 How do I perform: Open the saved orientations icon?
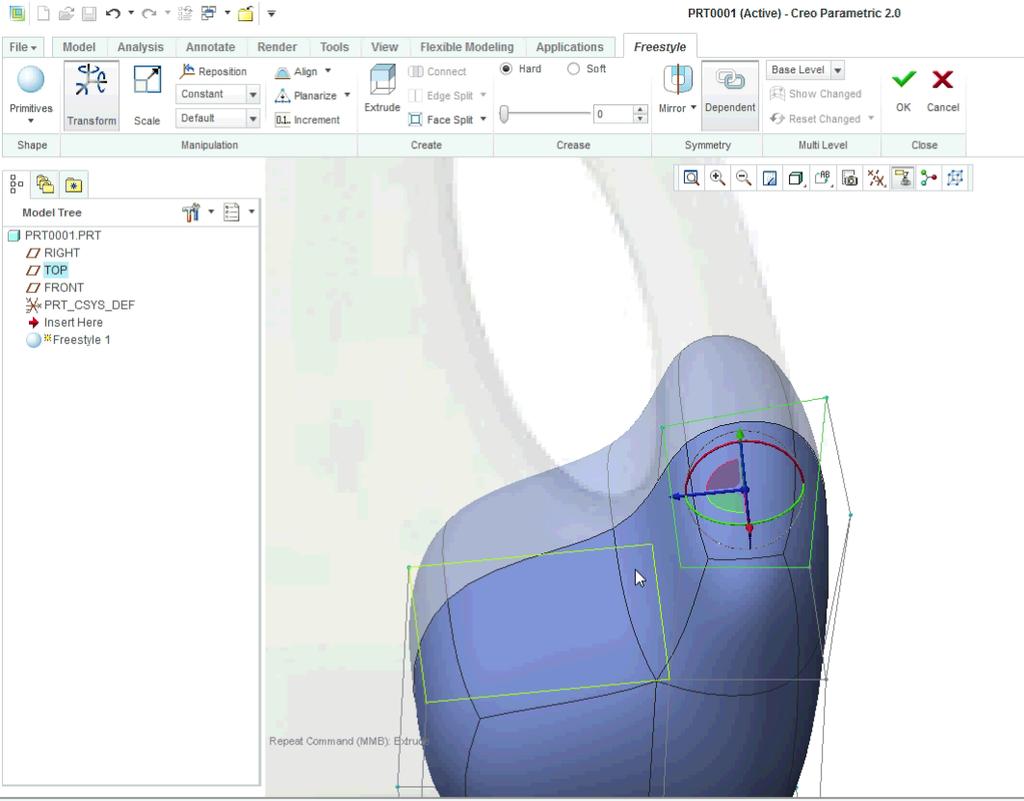pyautogui.click(x=823, y=178)
